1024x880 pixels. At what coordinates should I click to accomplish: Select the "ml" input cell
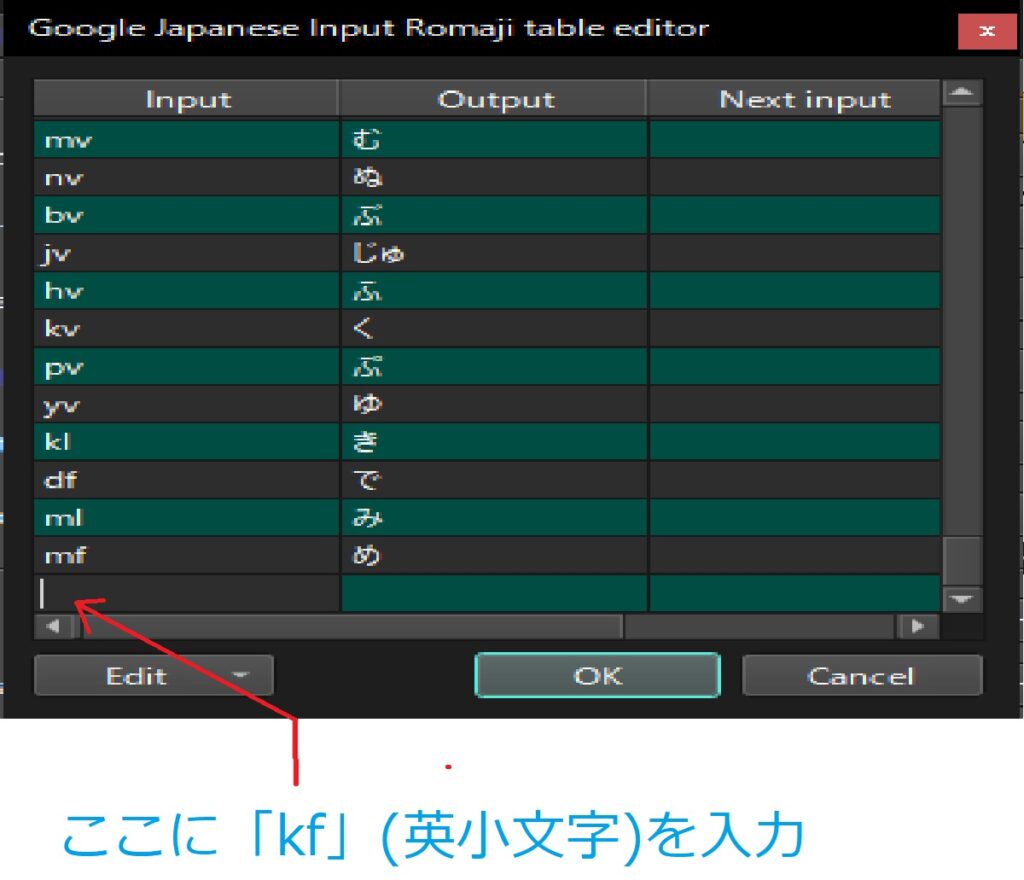(x=187, y=518)
